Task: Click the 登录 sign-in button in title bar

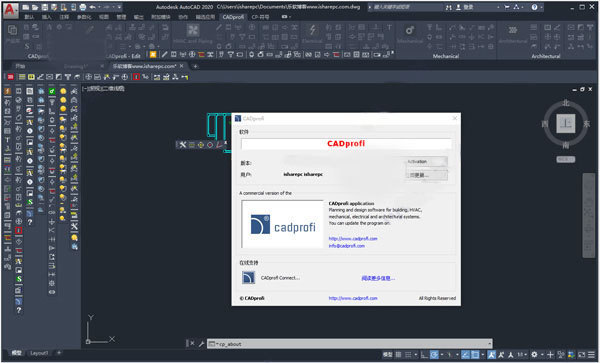Action: tap(465, 7)
